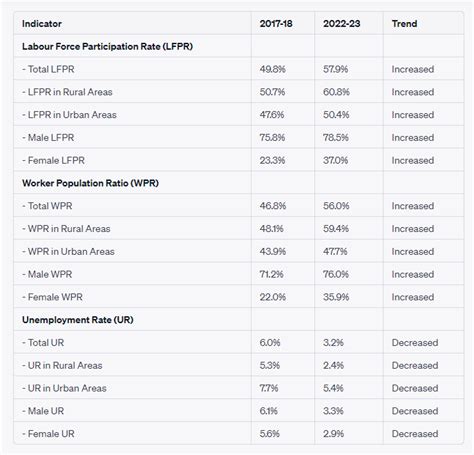The image size is (474, 455).
Task: Select Worker Population Ratio section heading
Action: tap(90, 183)
